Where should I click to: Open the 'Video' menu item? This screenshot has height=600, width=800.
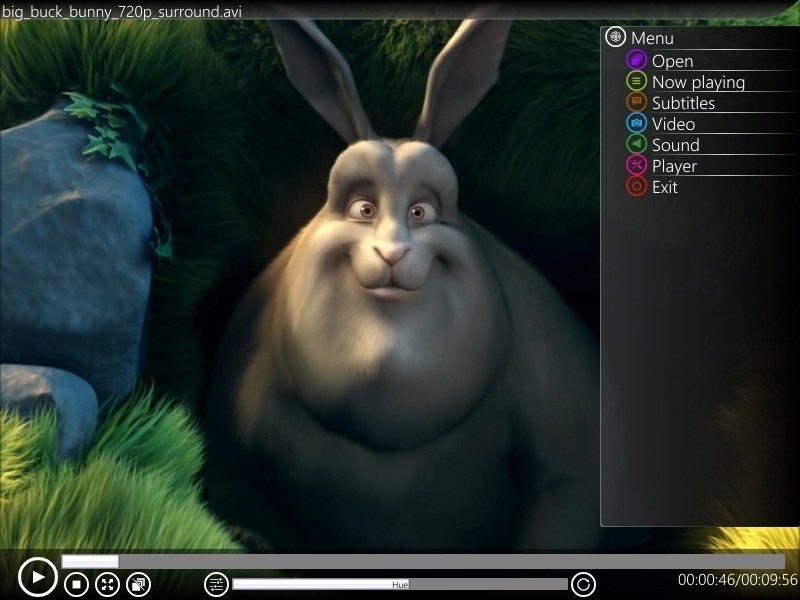click(x=673, y=124)
